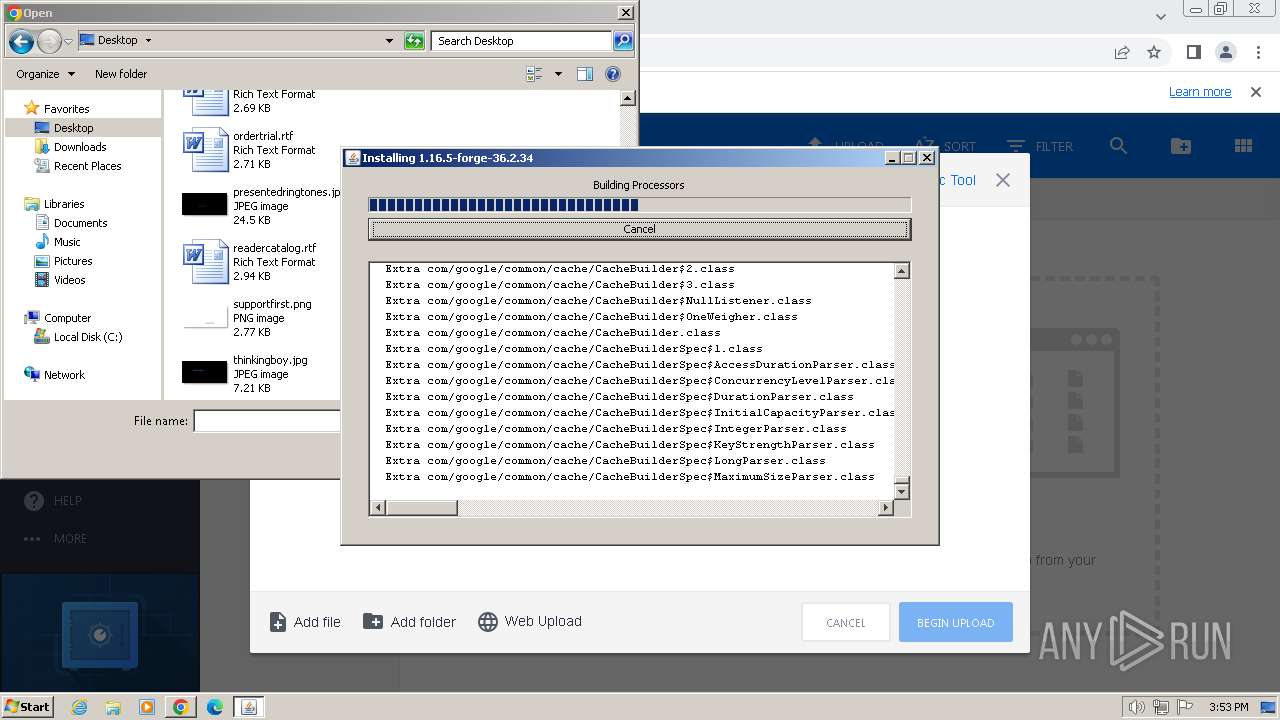Click the Back arrow in Open dialog
1280x720 pixels.
pyautogui.click(x=20, y=41)
